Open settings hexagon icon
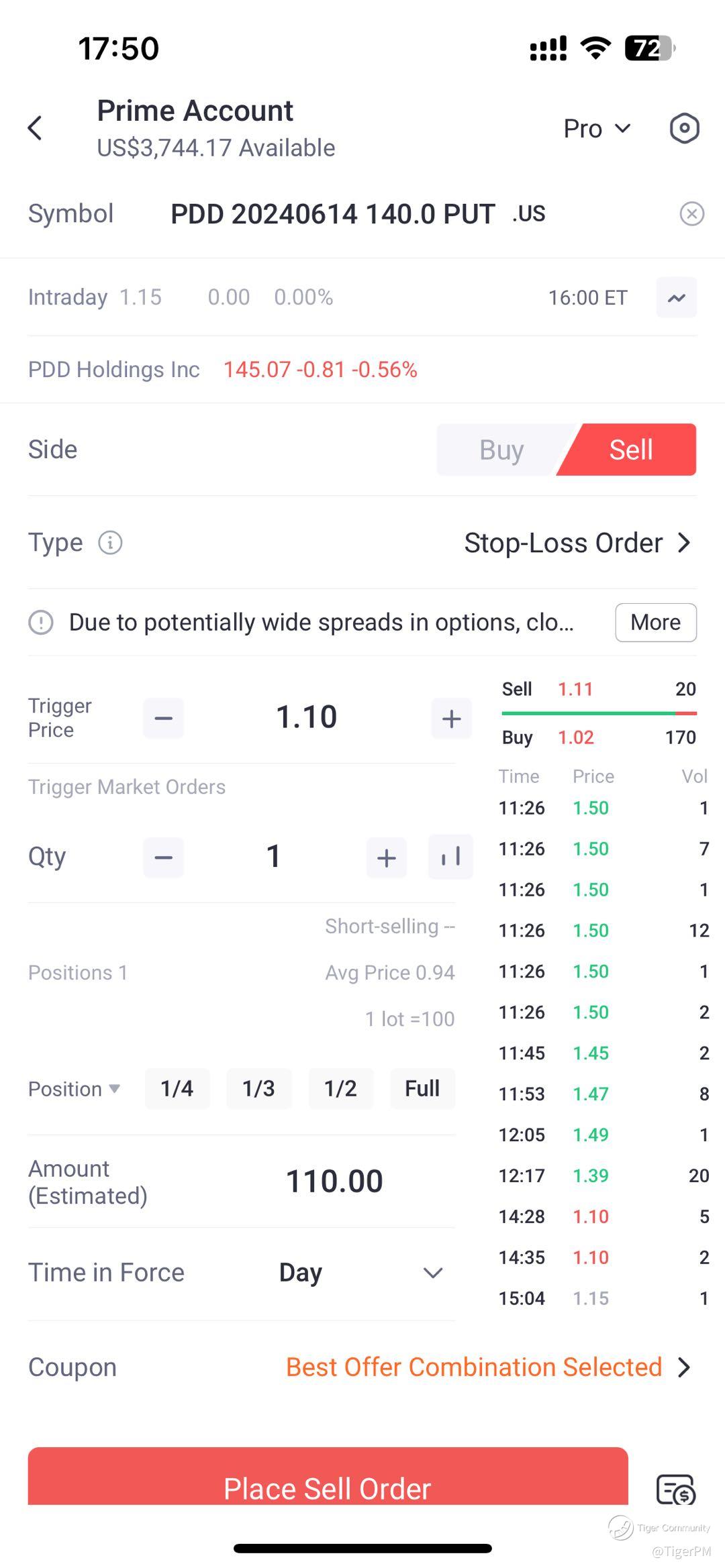The width and height of the screenshot is (725, 1568). [x=684, y=128]
